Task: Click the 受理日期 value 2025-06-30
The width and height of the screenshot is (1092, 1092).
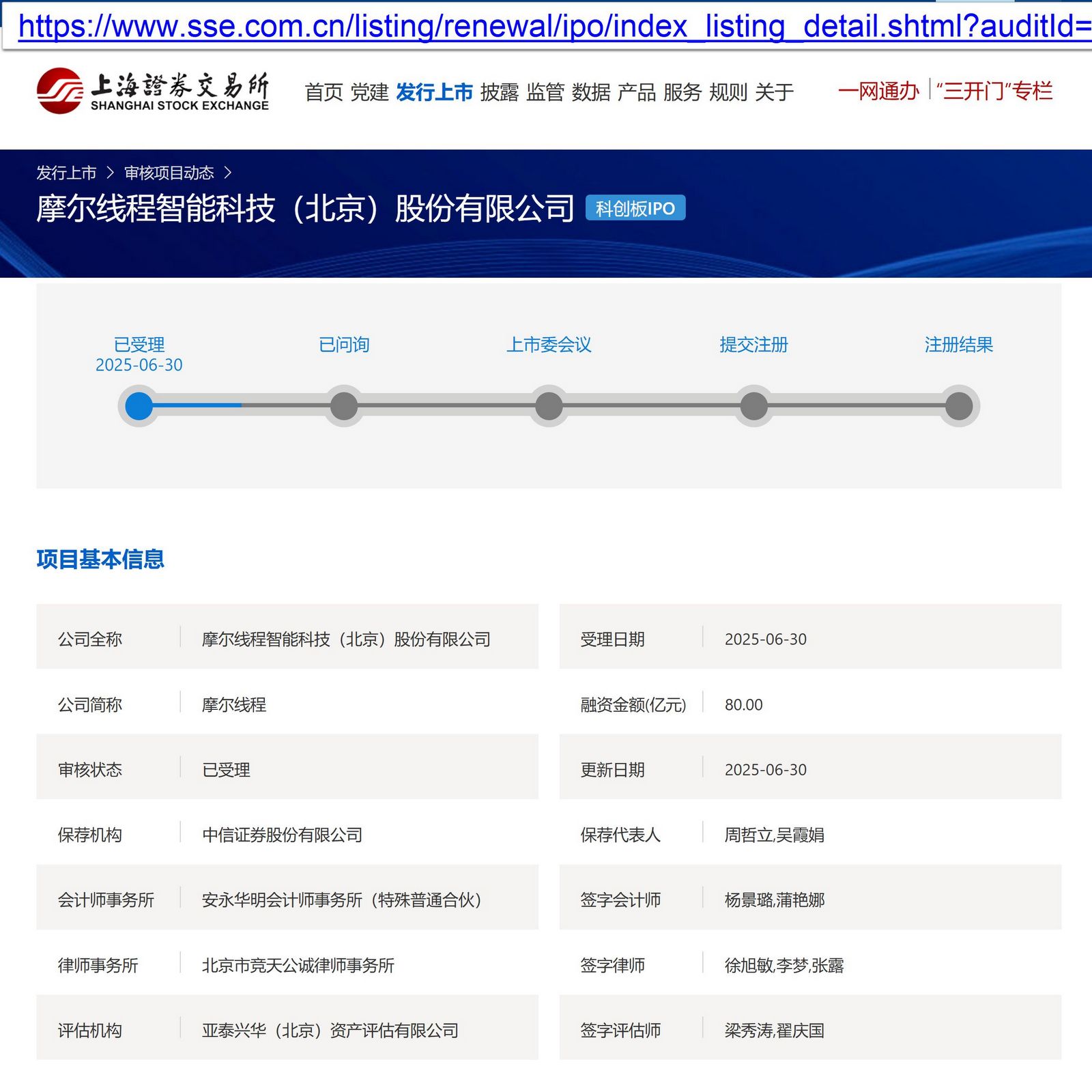Action: pos(765,640)
